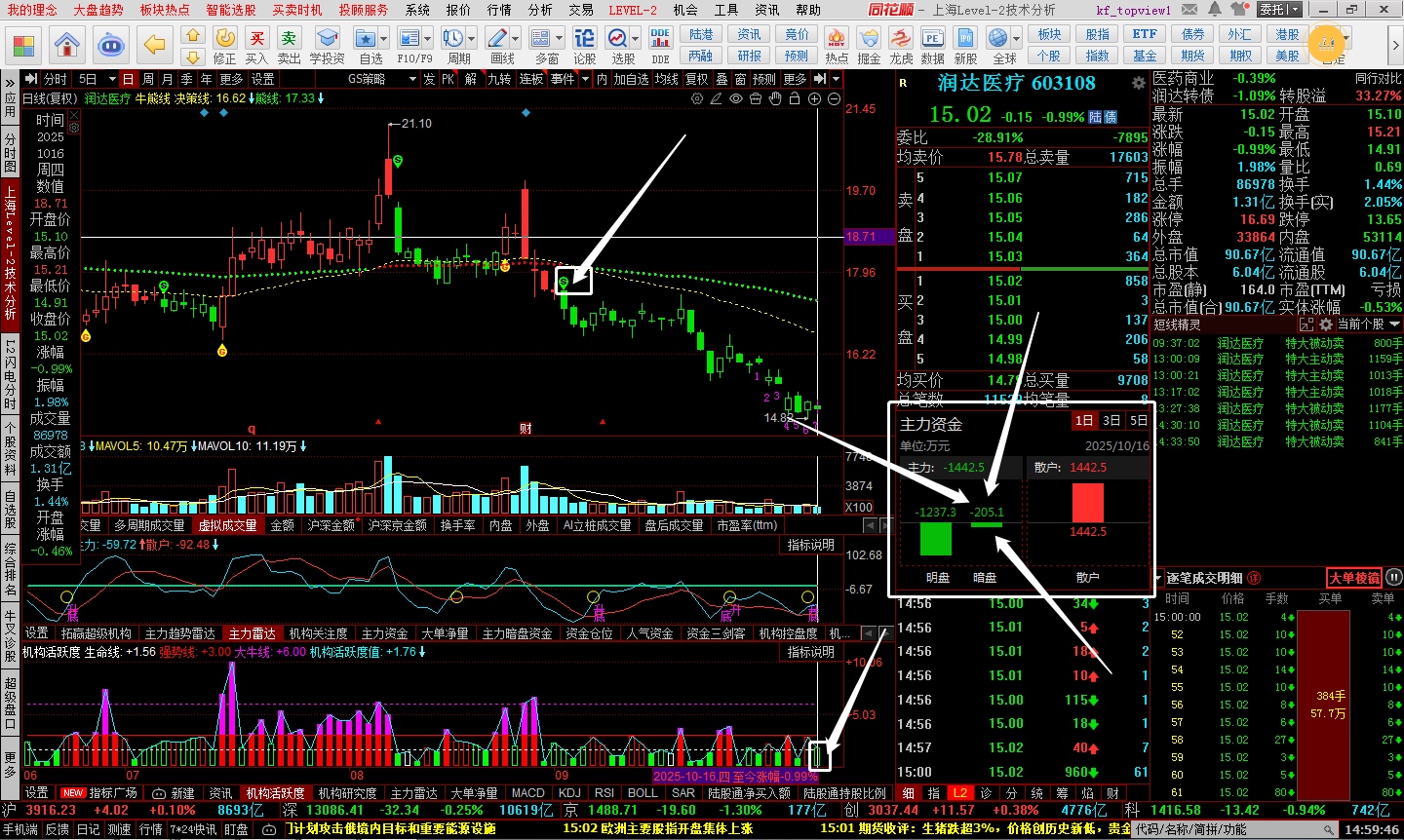Open the 龙虎 dragon-tiger list icon
Viewport: 1404px width, 840px height.
(901, 45)
